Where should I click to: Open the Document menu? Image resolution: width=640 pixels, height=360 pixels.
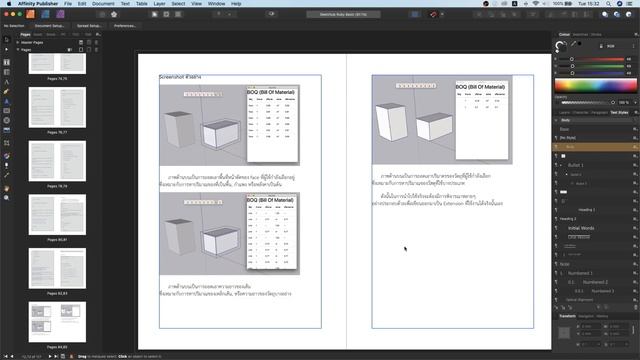103,4
